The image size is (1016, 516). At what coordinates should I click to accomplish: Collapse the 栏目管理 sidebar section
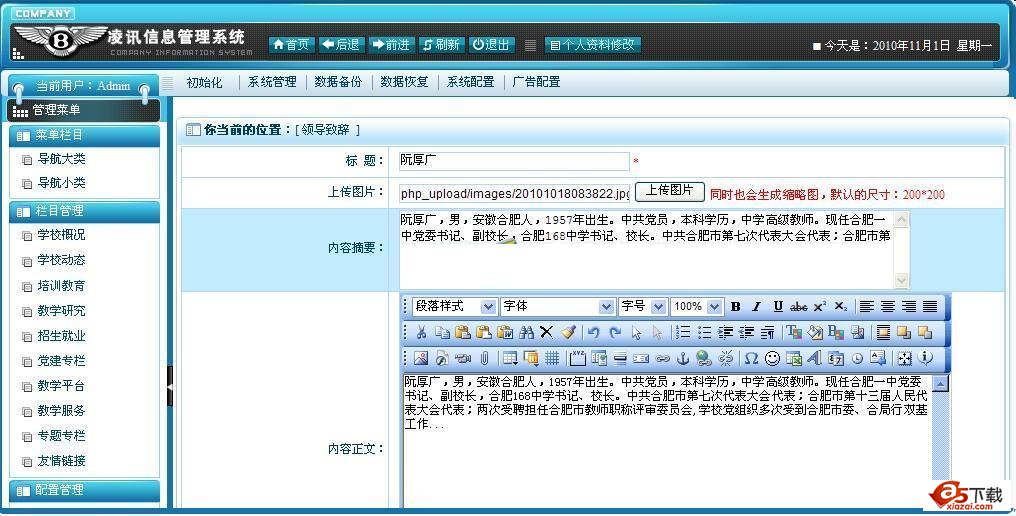click(x=84, y=211)
